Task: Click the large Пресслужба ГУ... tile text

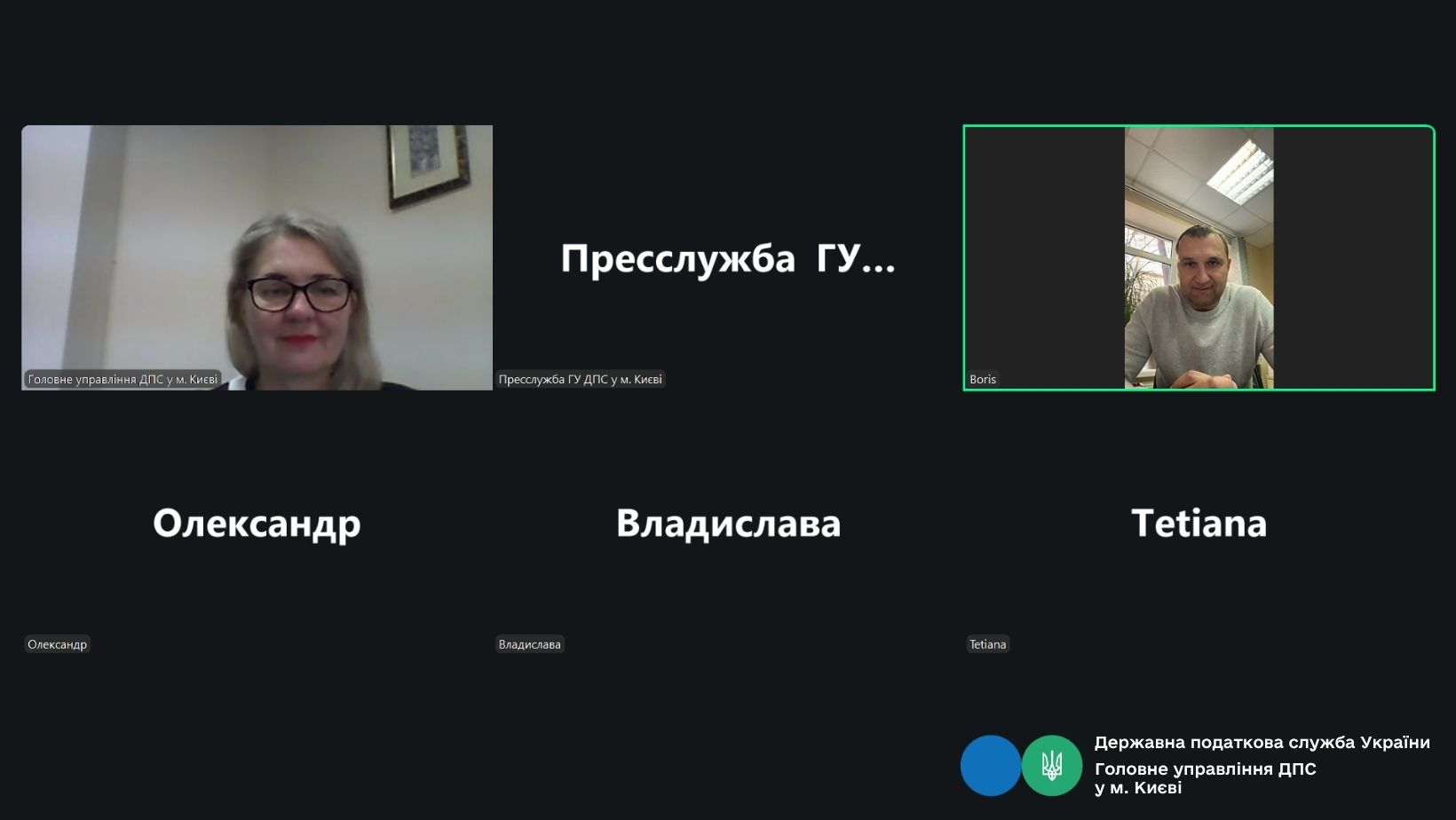Action: (727, 258)
